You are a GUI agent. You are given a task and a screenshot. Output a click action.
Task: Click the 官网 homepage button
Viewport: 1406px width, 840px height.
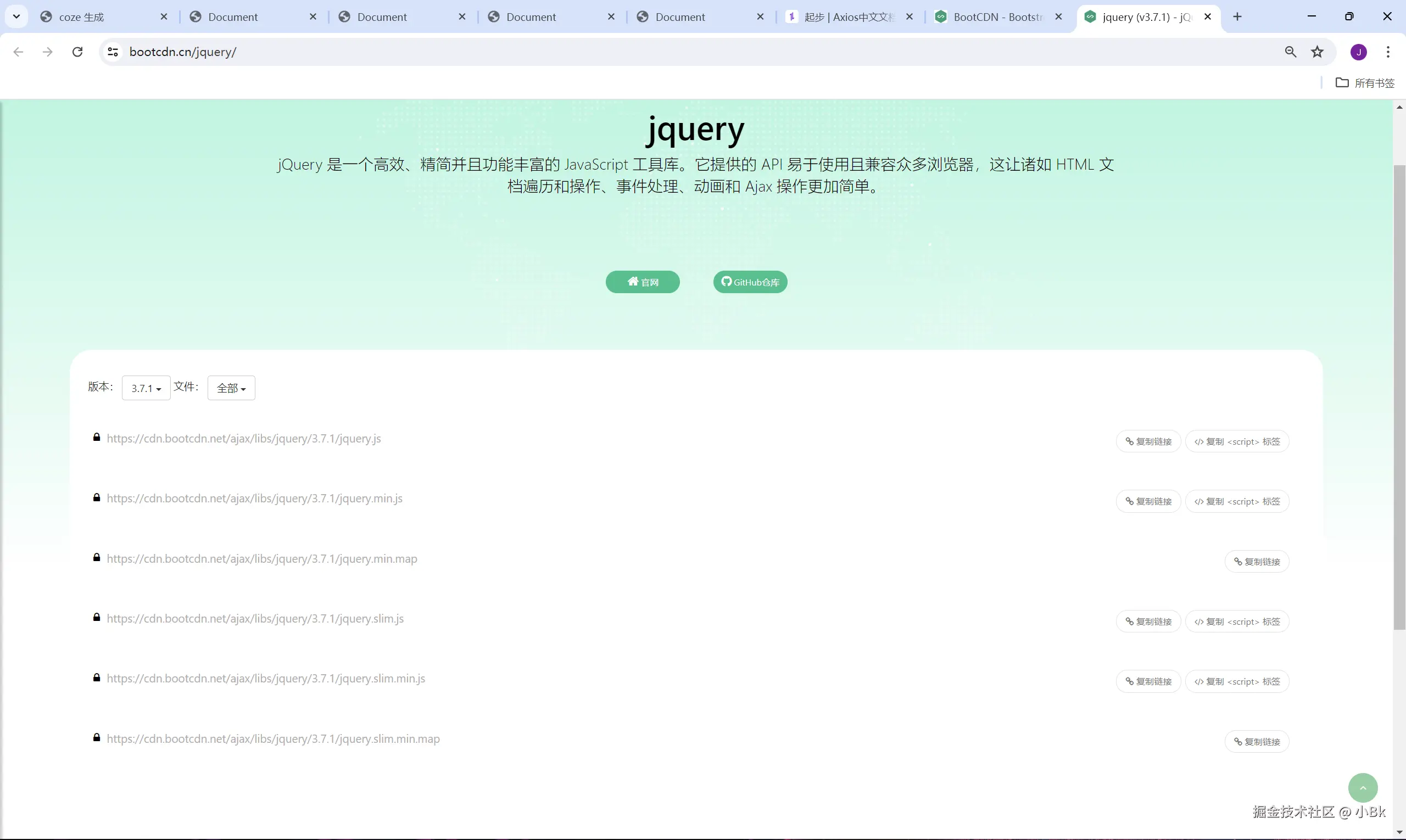point(643,282)
